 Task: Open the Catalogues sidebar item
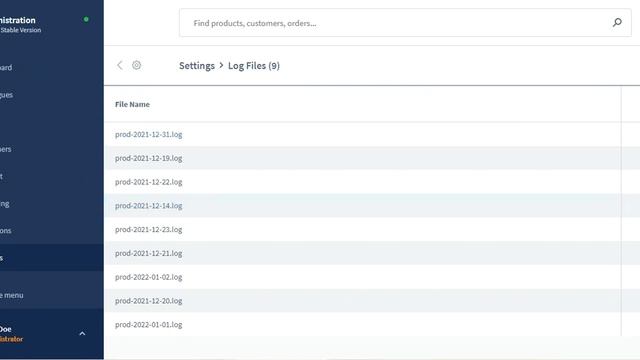tap(6, 95)
